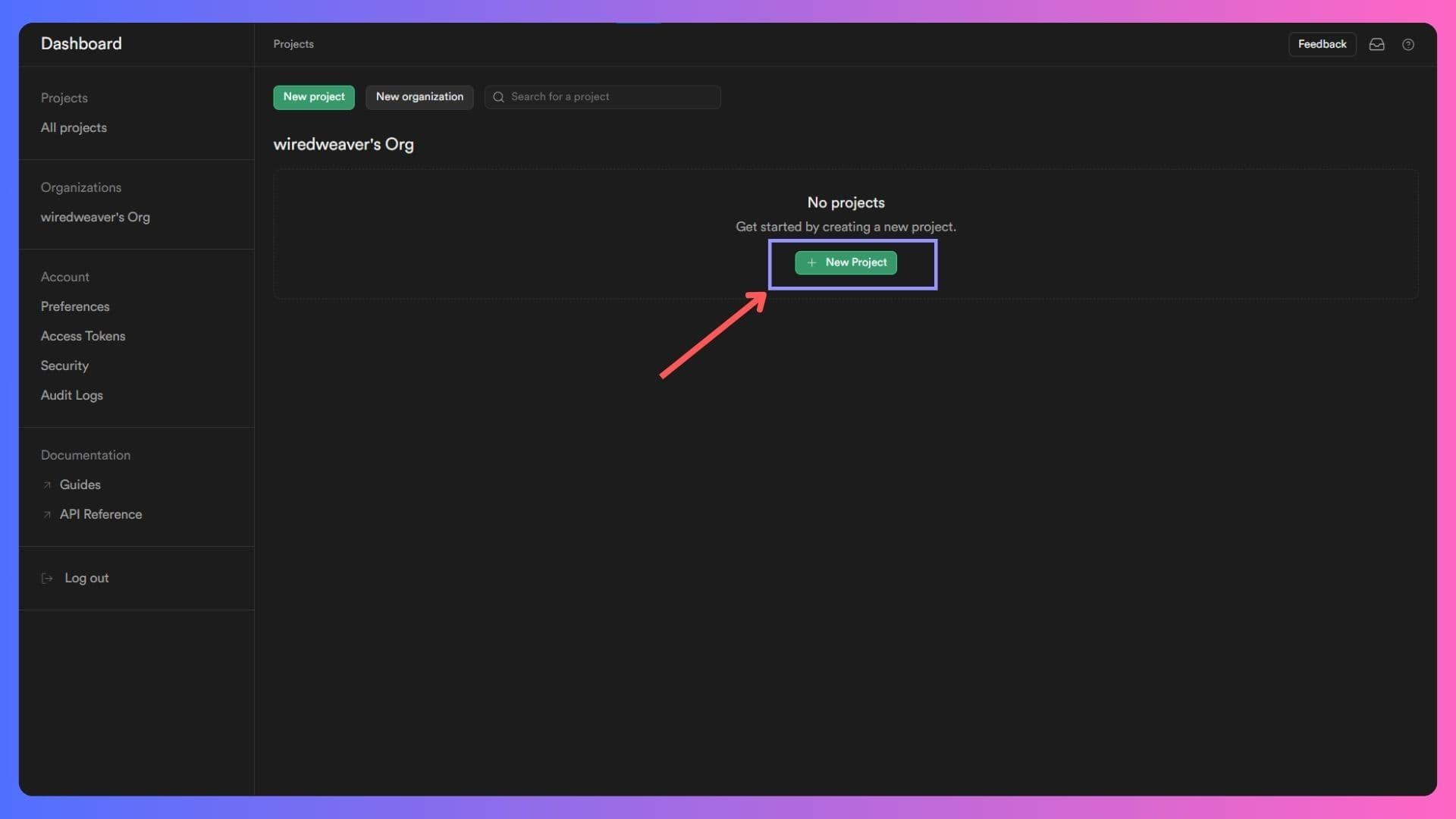Screen dimensions: 1456x819
Task: Click the New organization button
Action: 419,97
